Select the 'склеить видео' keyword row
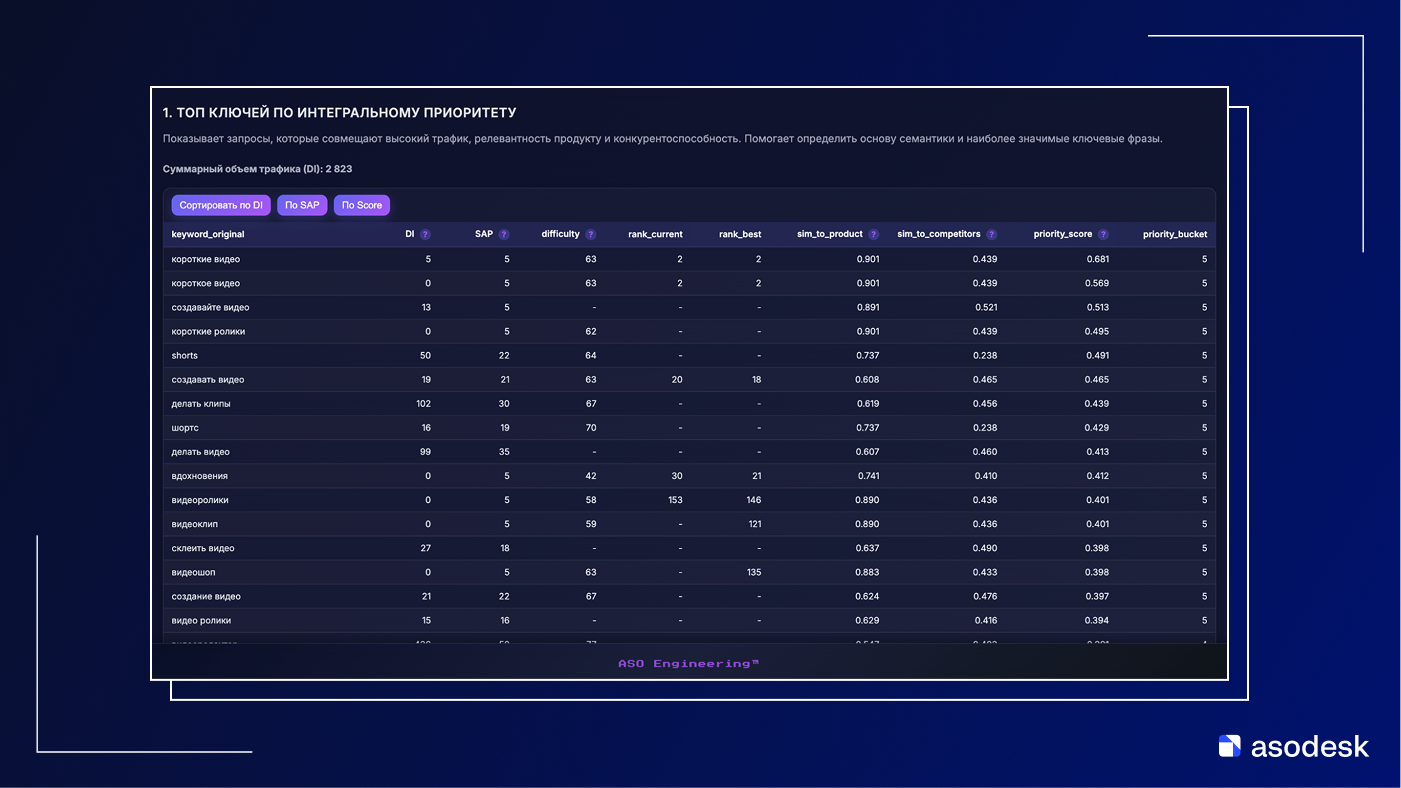Viewport: 1401px width, 788px height. click(x=203, y=548)
